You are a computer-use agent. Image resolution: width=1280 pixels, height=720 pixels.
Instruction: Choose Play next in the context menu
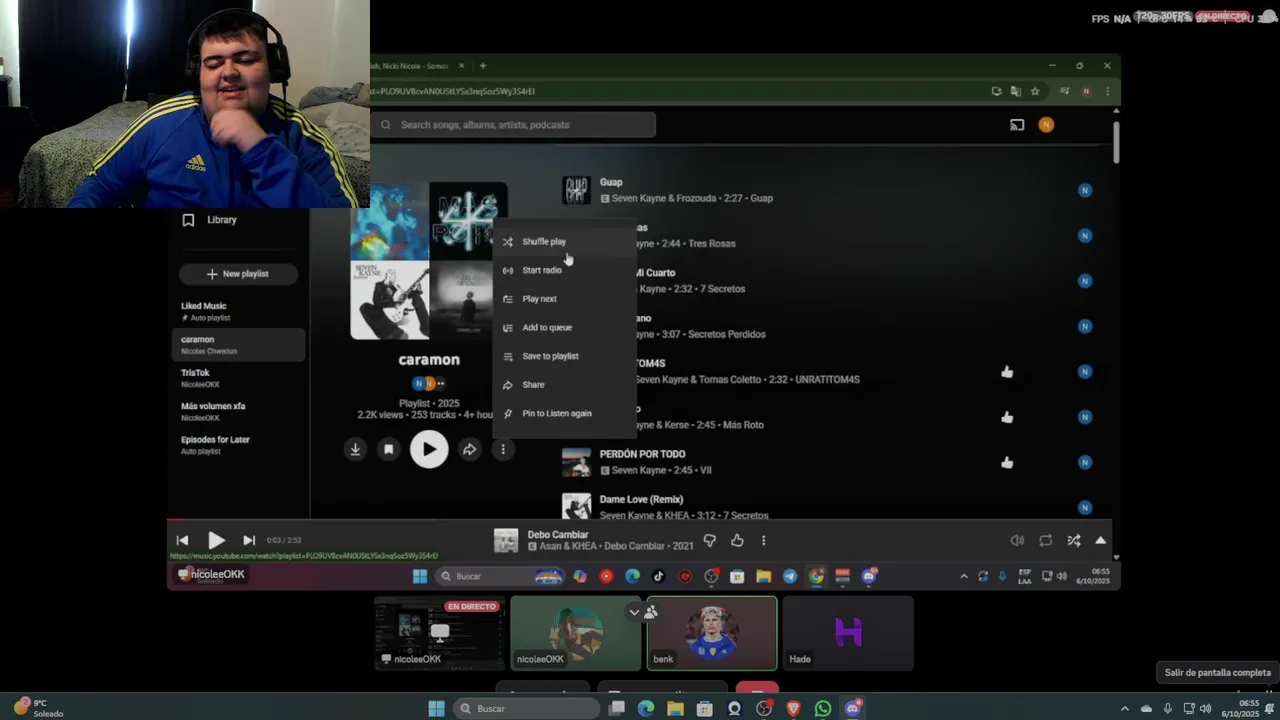pyautogui.click(x=564, y=299)
